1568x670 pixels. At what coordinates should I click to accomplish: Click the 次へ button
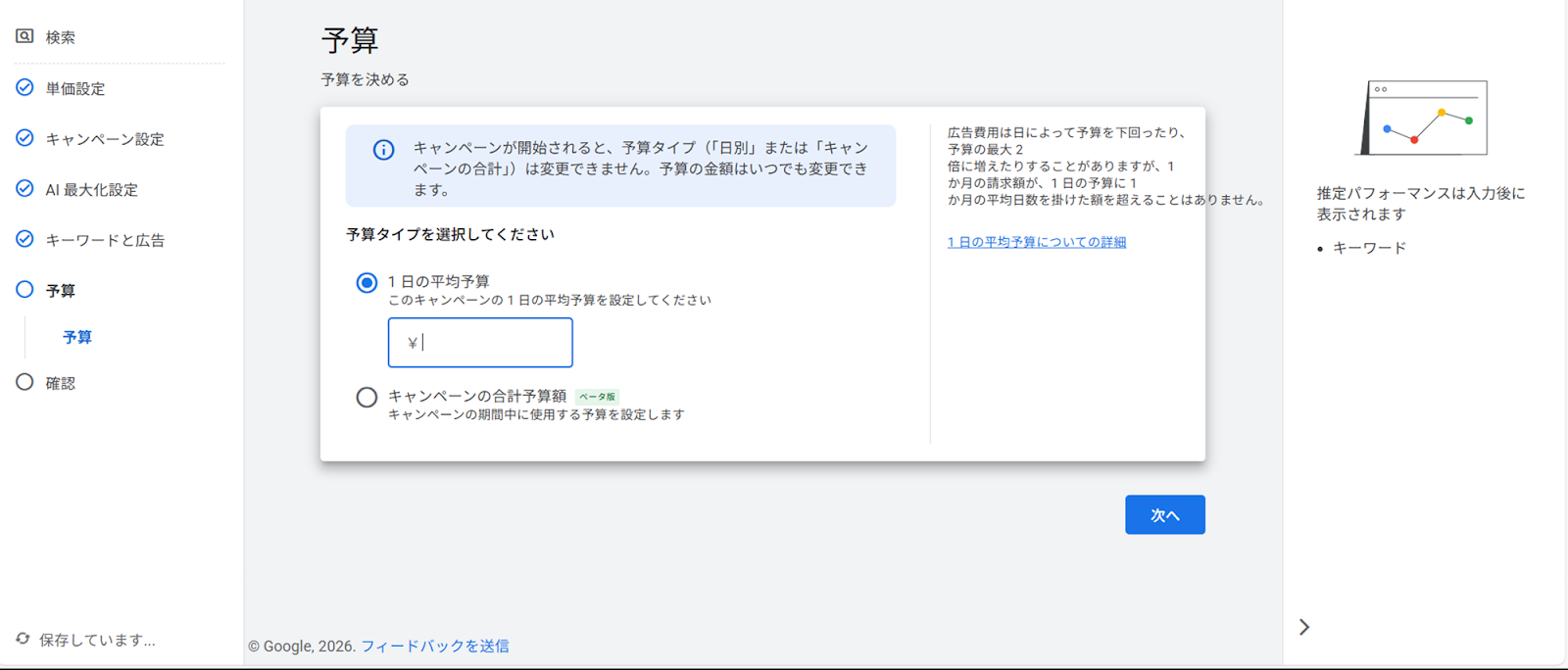coord(1164,515)
